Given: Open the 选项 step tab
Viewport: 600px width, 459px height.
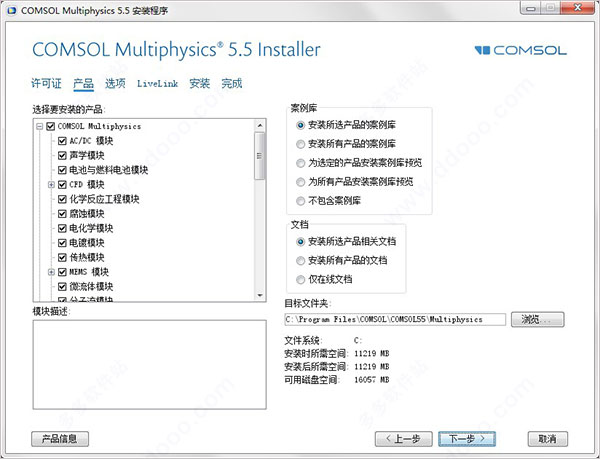Looking at the screenshot, I should pos(115,83).
